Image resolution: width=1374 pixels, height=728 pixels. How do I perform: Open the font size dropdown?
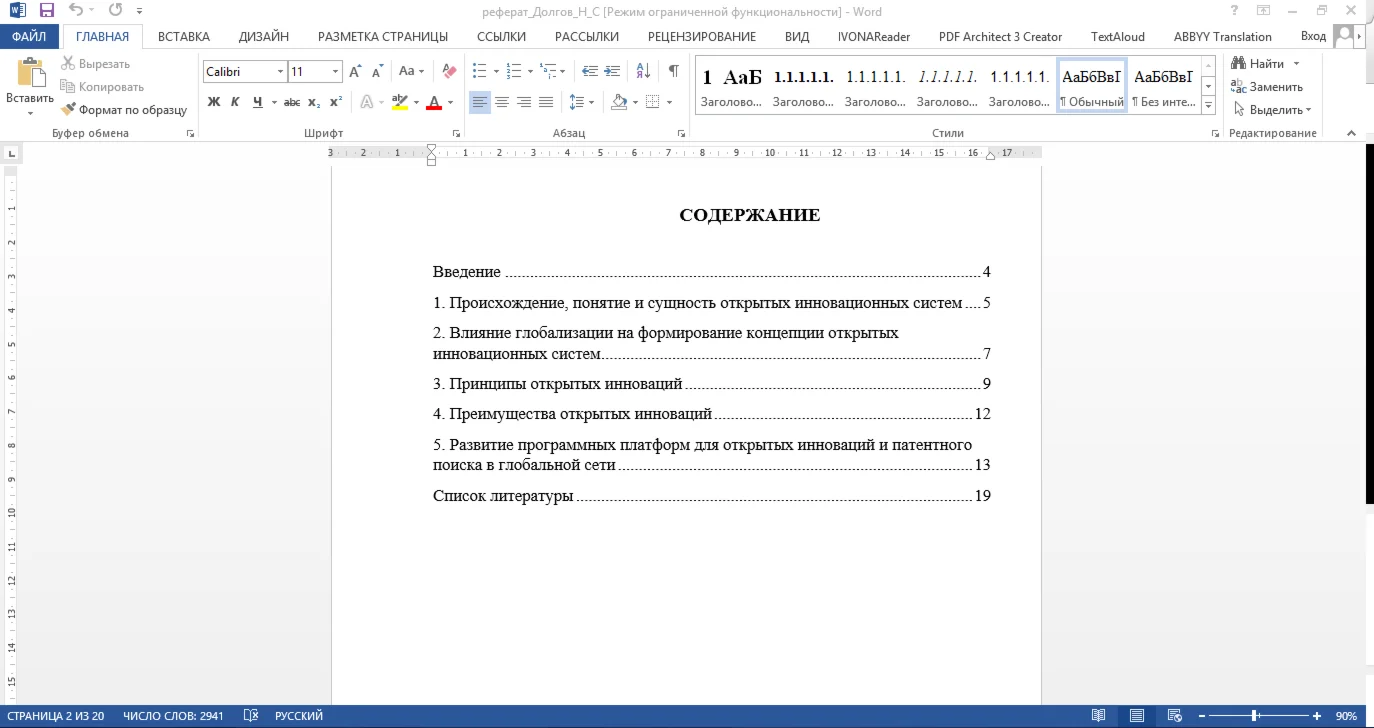[x=334, y=72]
